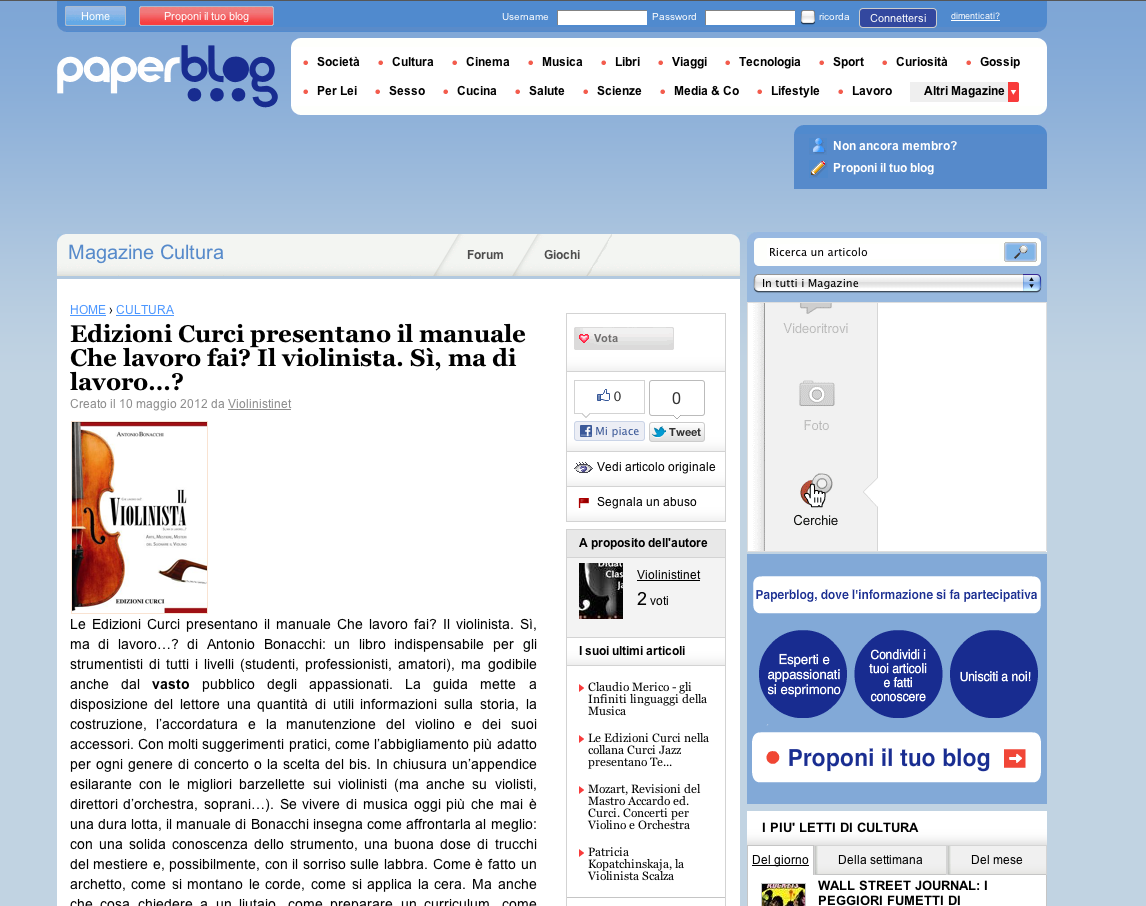Open the In tutti i Magazine select box
Image resolution: width=1146 pixels, height=906 pixels.
pyautogui.click(x=897, y=283)
